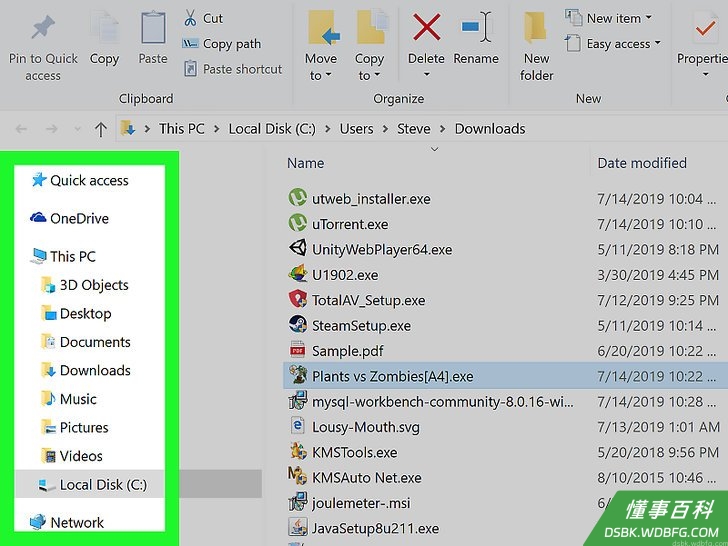This screenshot has width=728, height=546.
Task: Click the Copy ribbon button
Action: click(104, 39)
